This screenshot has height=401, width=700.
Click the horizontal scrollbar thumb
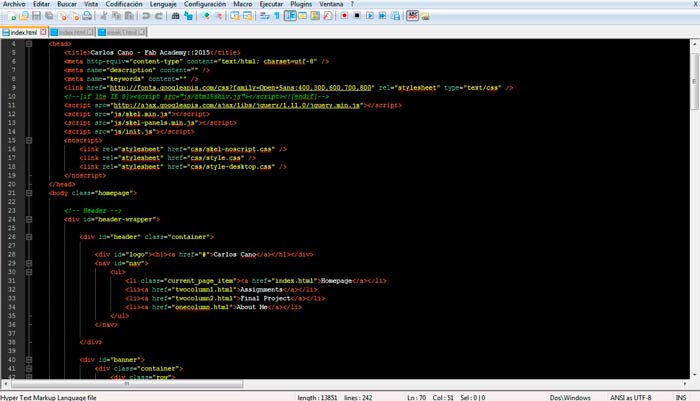coord(127,384)
